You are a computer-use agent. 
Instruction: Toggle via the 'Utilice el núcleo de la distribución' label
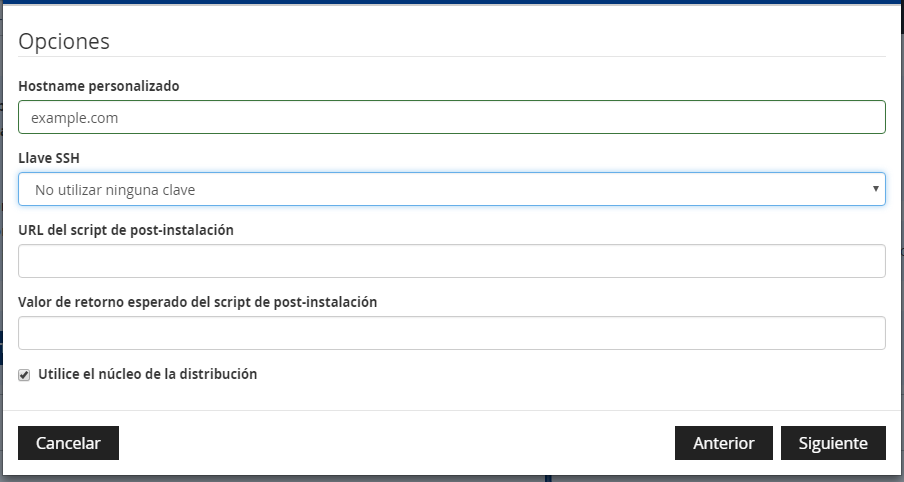coord(148,374)
